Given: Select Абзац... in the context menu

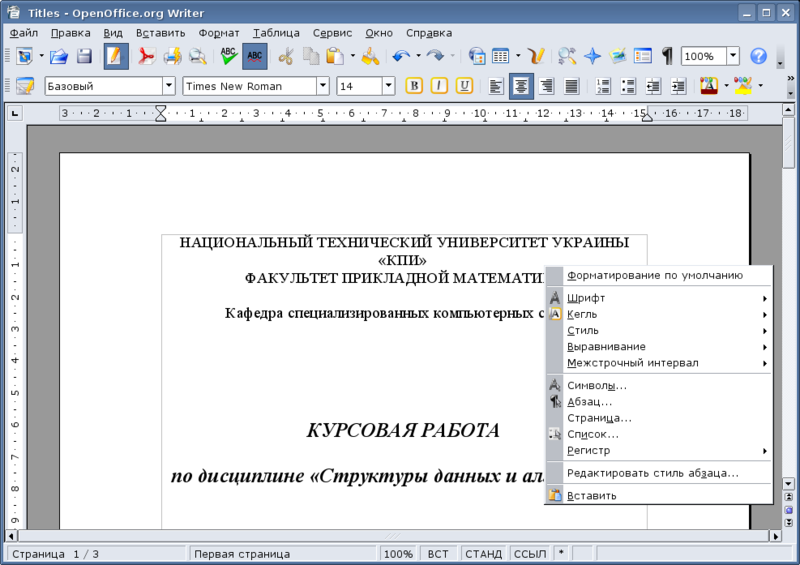Looking at the screenshot, I should (658, 402).
